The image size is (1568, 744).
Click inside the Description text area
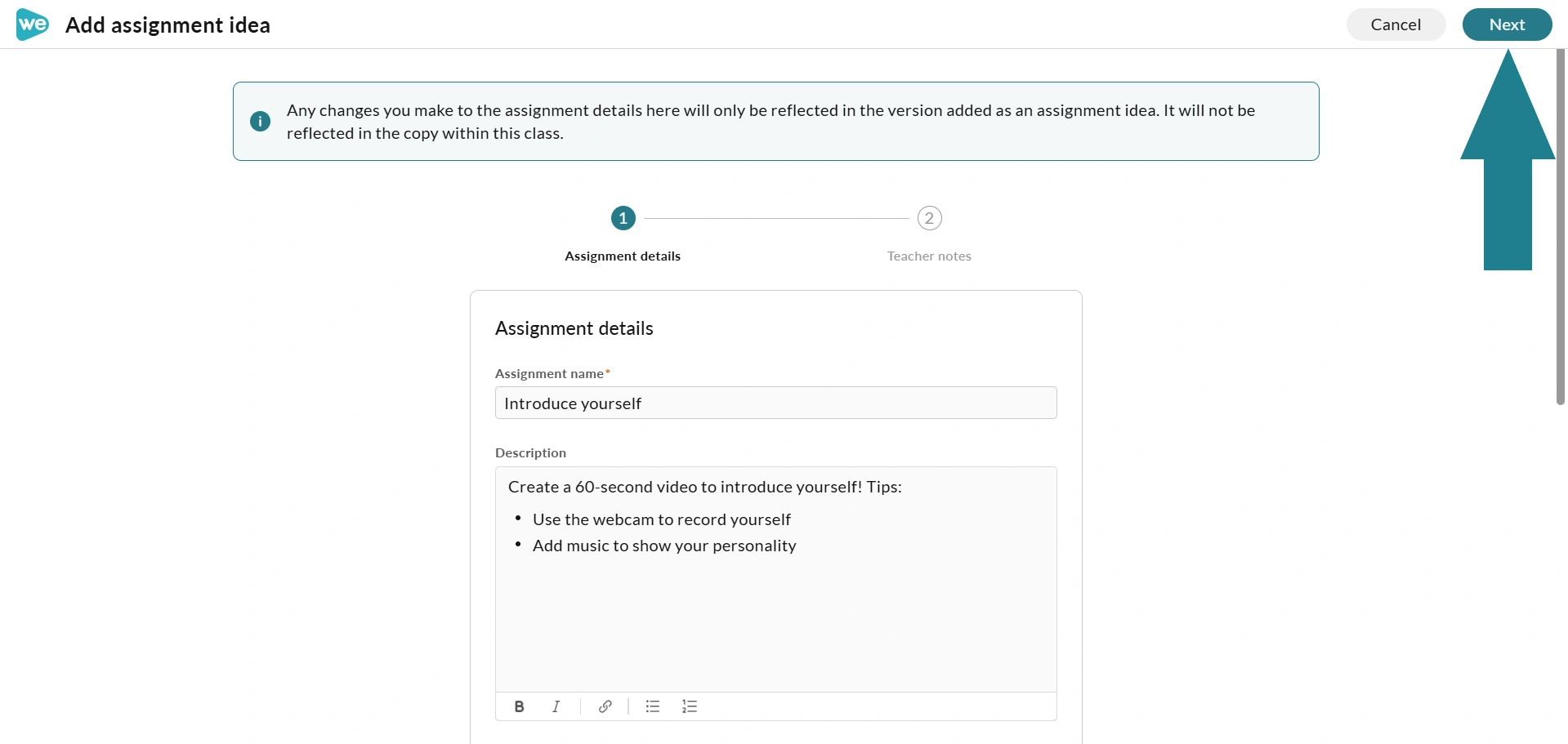pyautogui.click(x=776, y=579)
